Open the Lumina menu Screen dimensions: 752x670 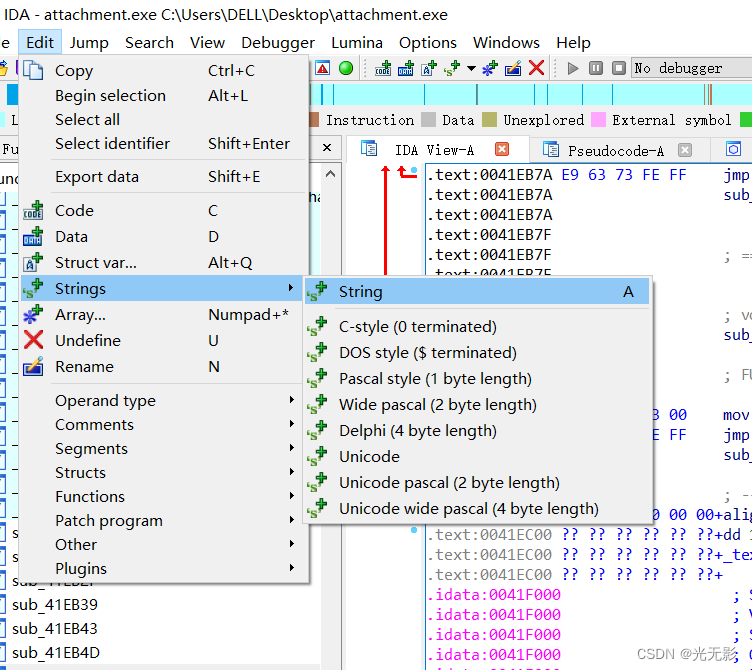(357, 42)
